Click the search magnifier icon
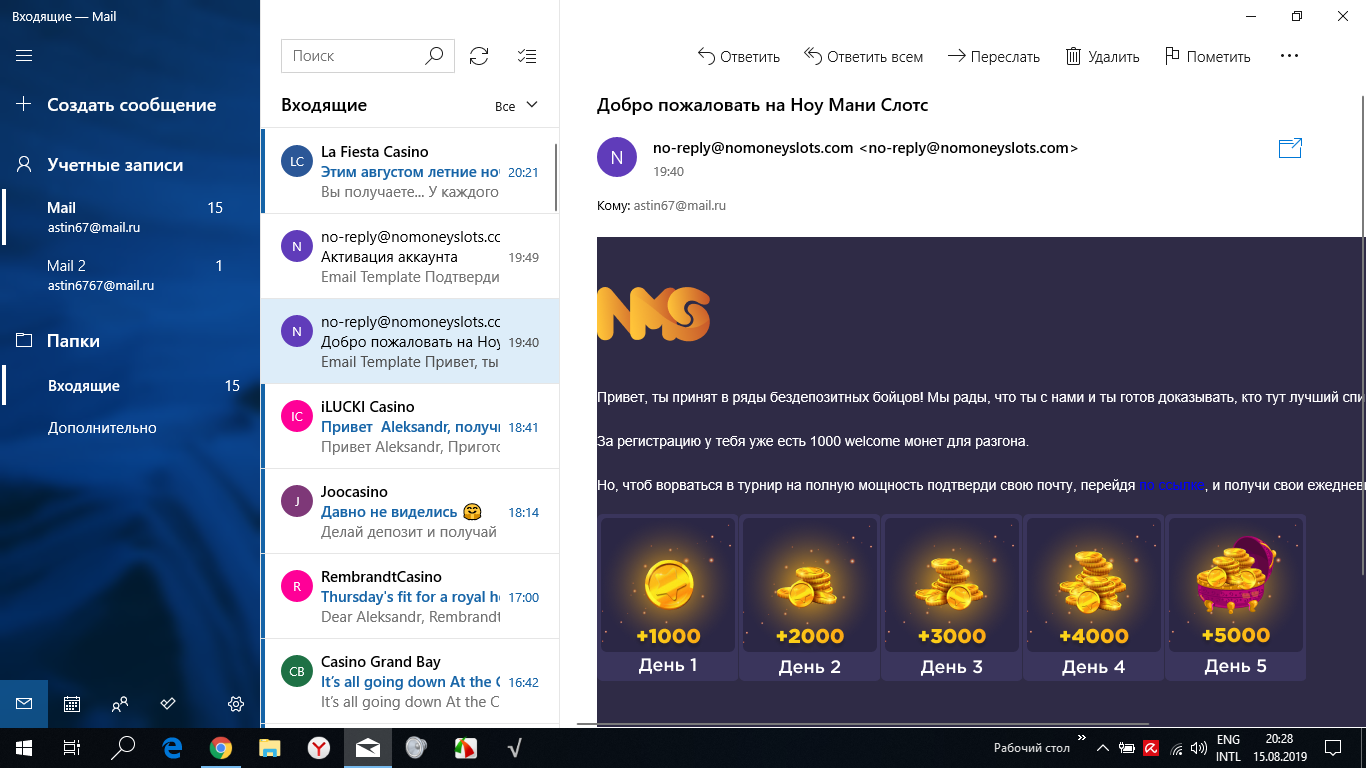The image size is (1366, 768). (434, 56)
